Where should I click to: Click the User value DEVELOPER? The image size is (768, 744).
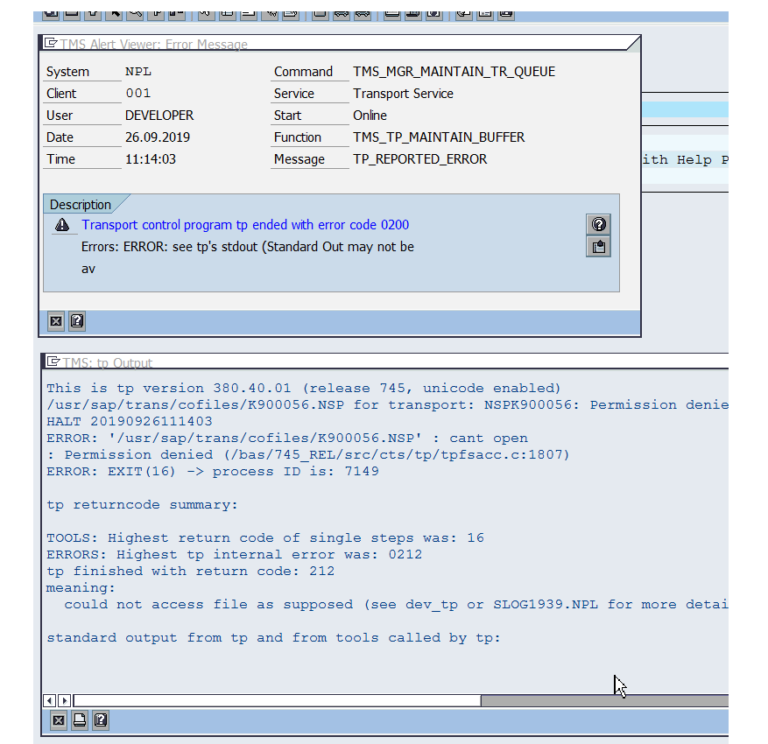coord(159,115)
